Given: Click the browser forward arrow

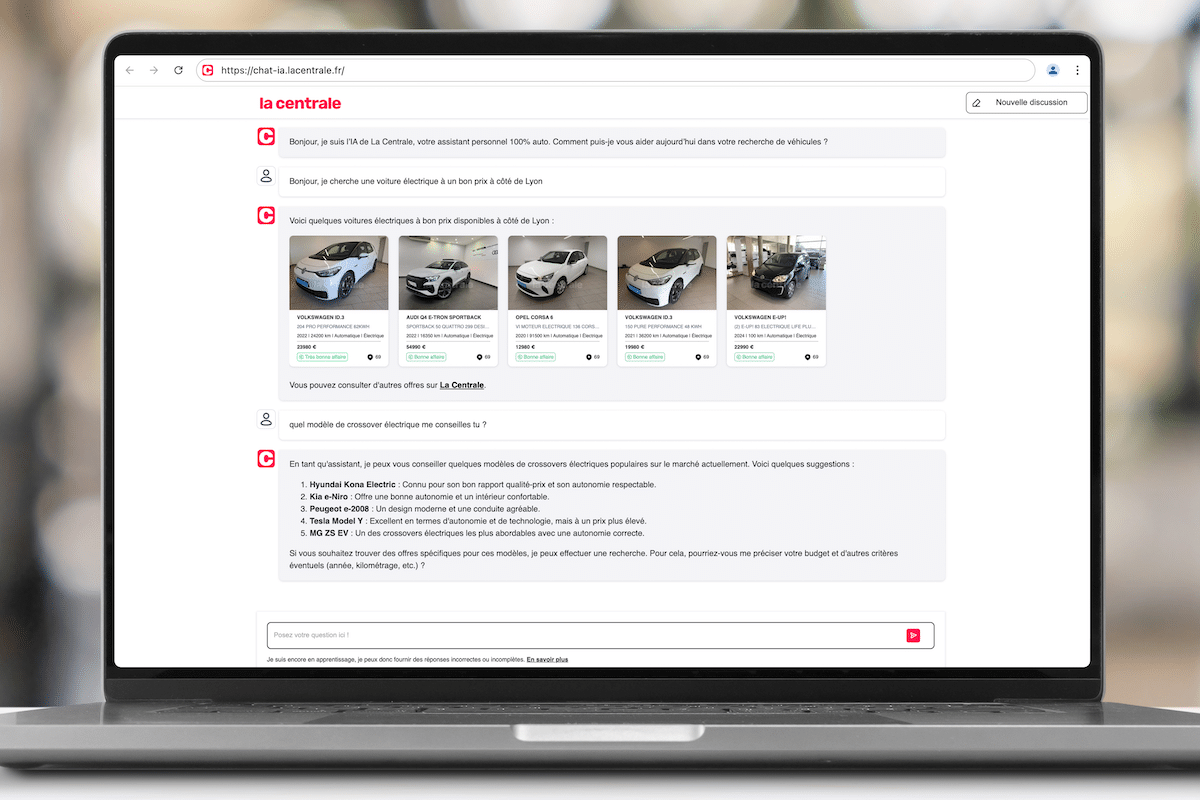Looking at the screenshot, I should tap(154, 70).
